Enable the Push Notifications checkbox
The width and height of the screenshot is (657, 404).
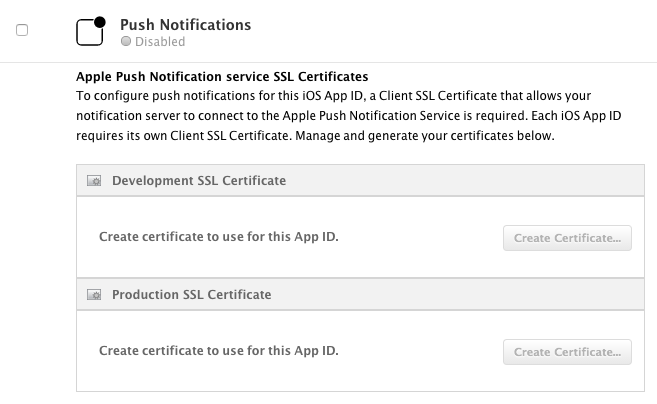[22, 30]
